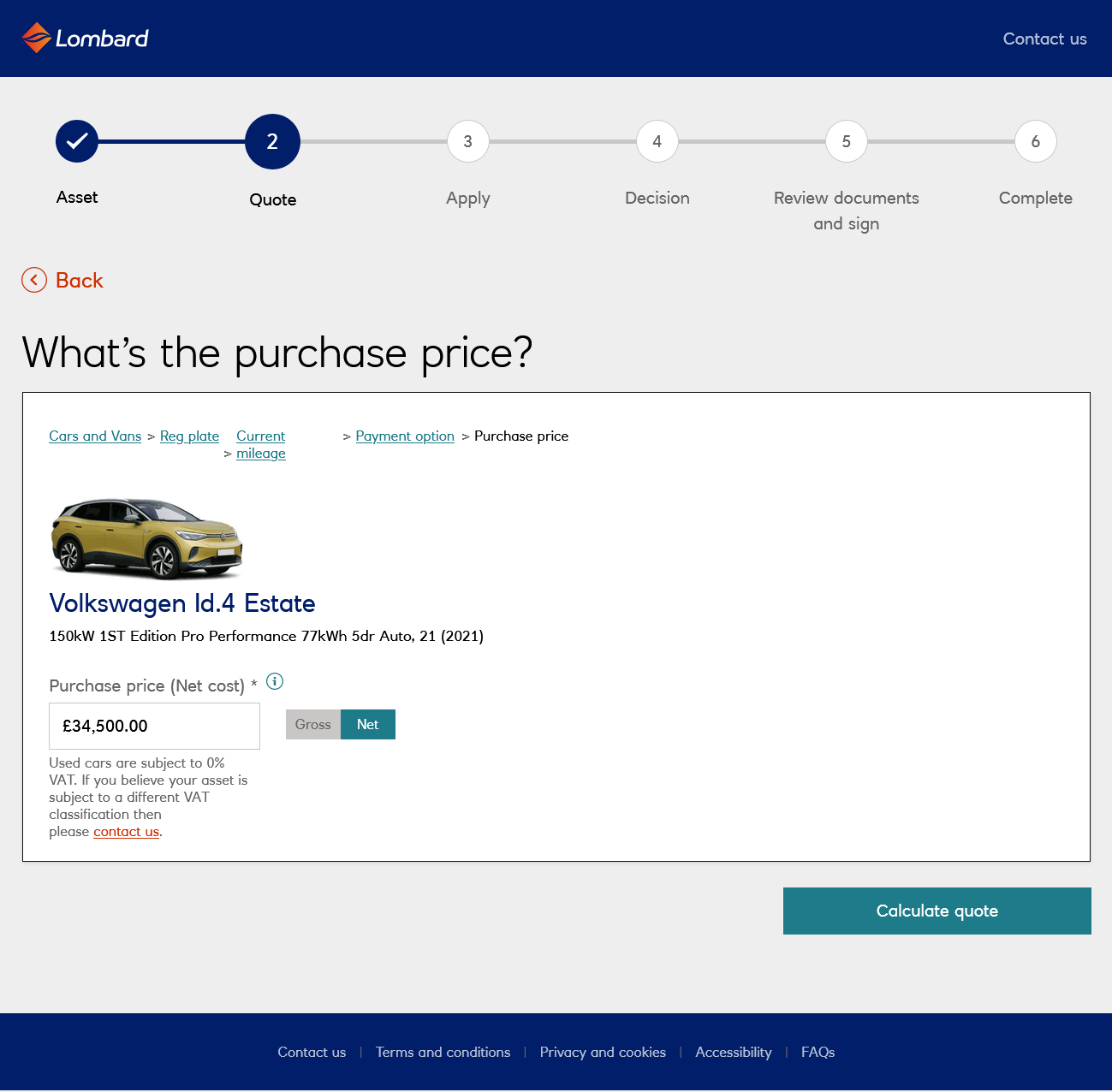Click the Volkswagen Id.4 car image
The image size is (1112, 1092).
(x=146, y=538)
